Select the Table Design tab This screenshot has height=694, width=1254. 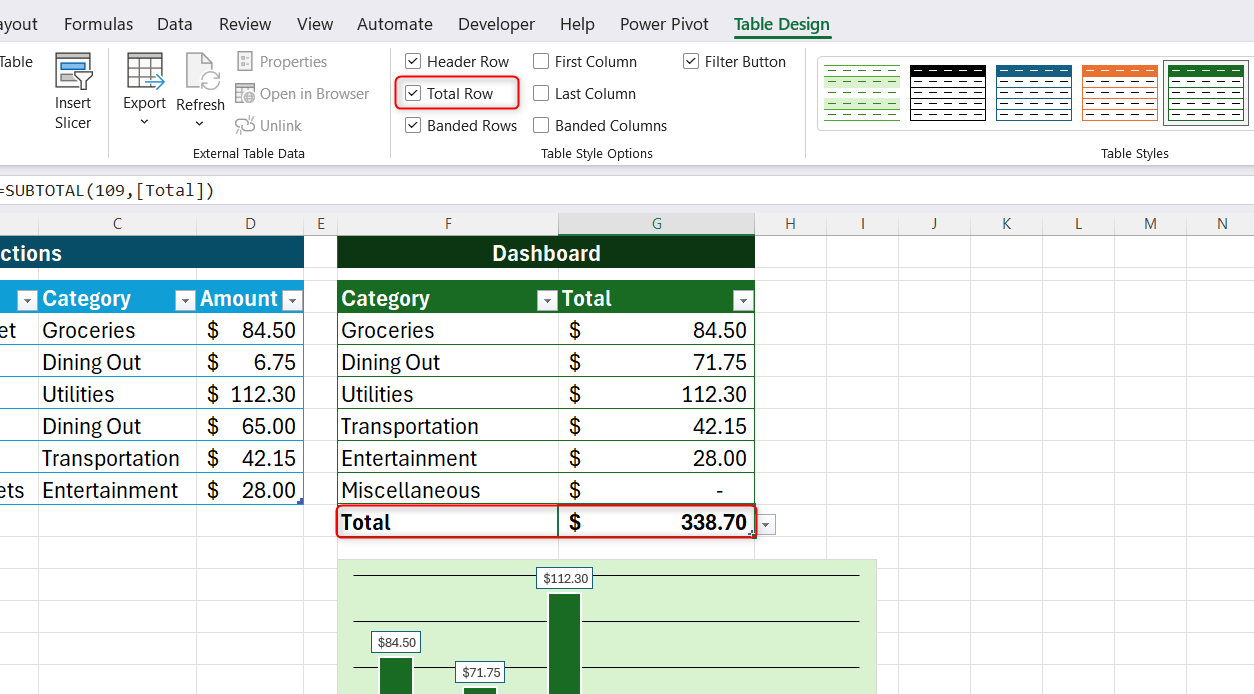(x=782, y=24)
